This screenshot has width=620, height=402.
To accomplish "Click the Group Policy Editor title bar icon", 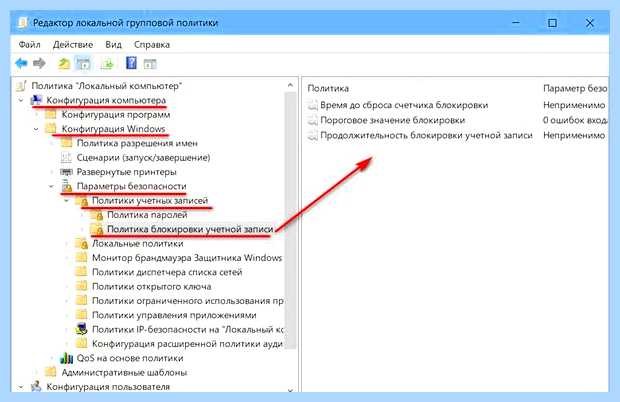I will 23,23.
